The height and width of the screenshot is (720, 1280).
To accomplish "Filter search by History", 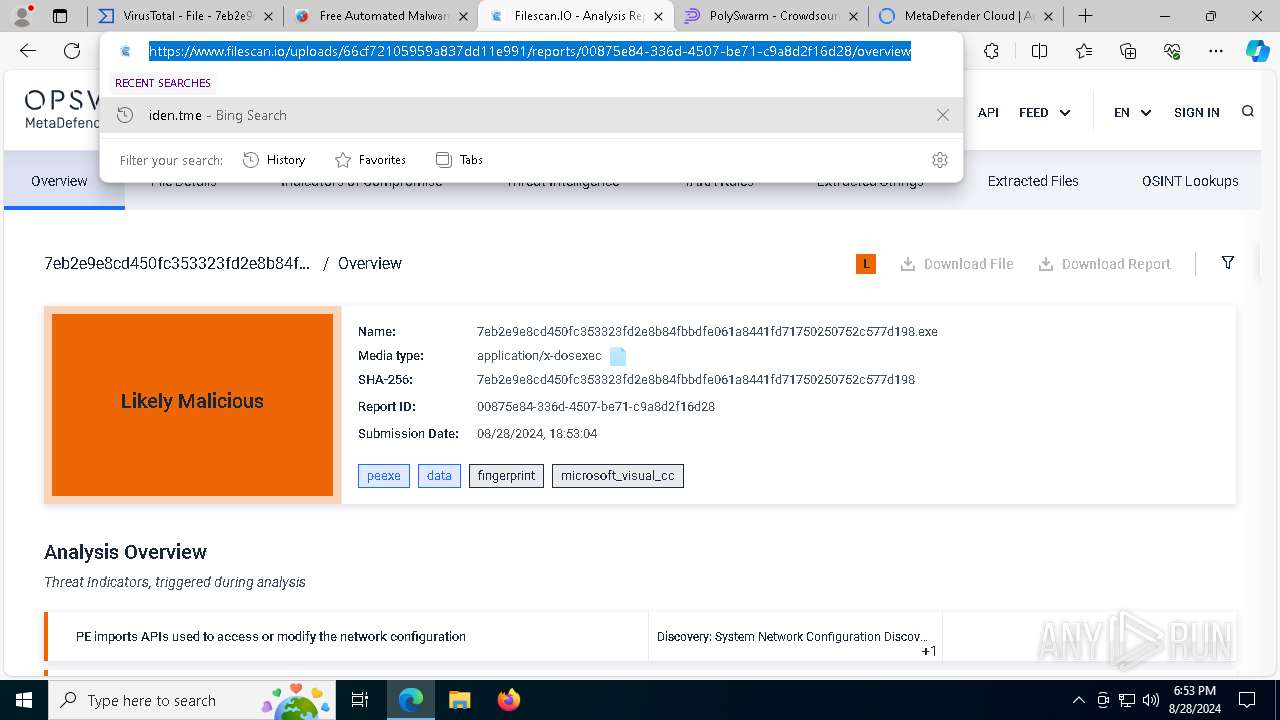I will tap(274, 160).
